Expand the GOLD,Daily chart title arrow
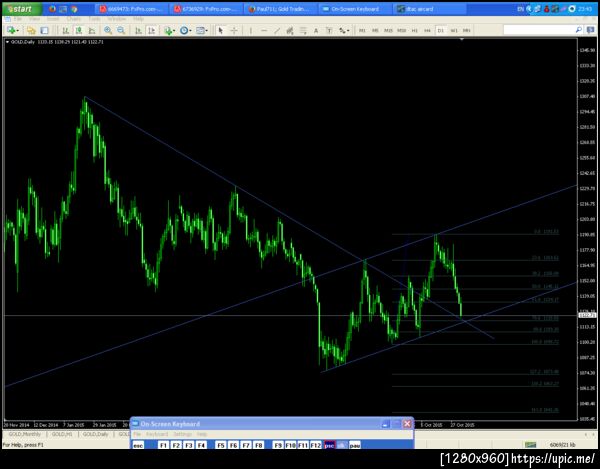This screenshot has width=600, height=469. click(x=7, y=42)
